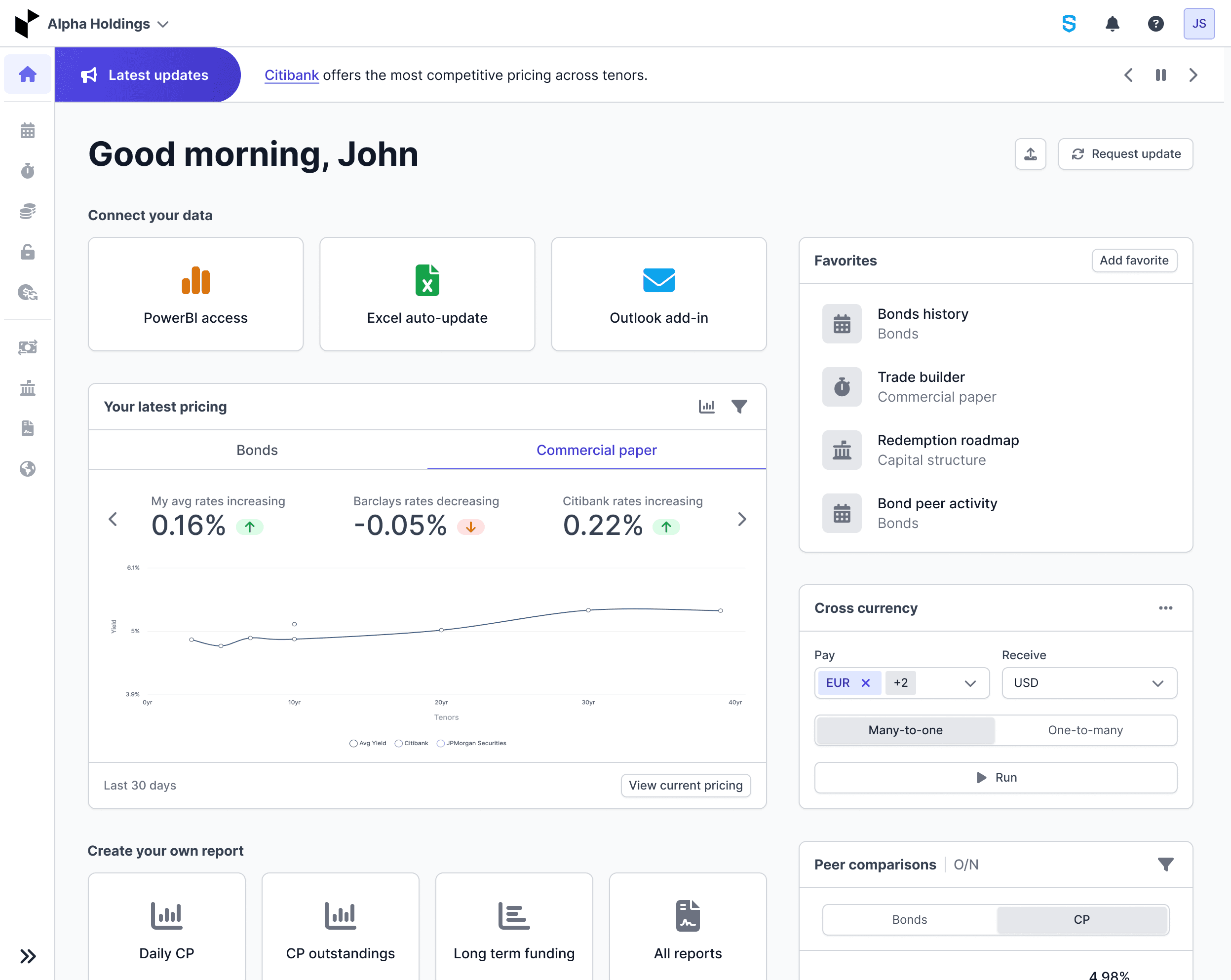This screenshot has width=1231, height=980.
Task: Select Many-to-one mode
Action: click(x=906, y=731)
